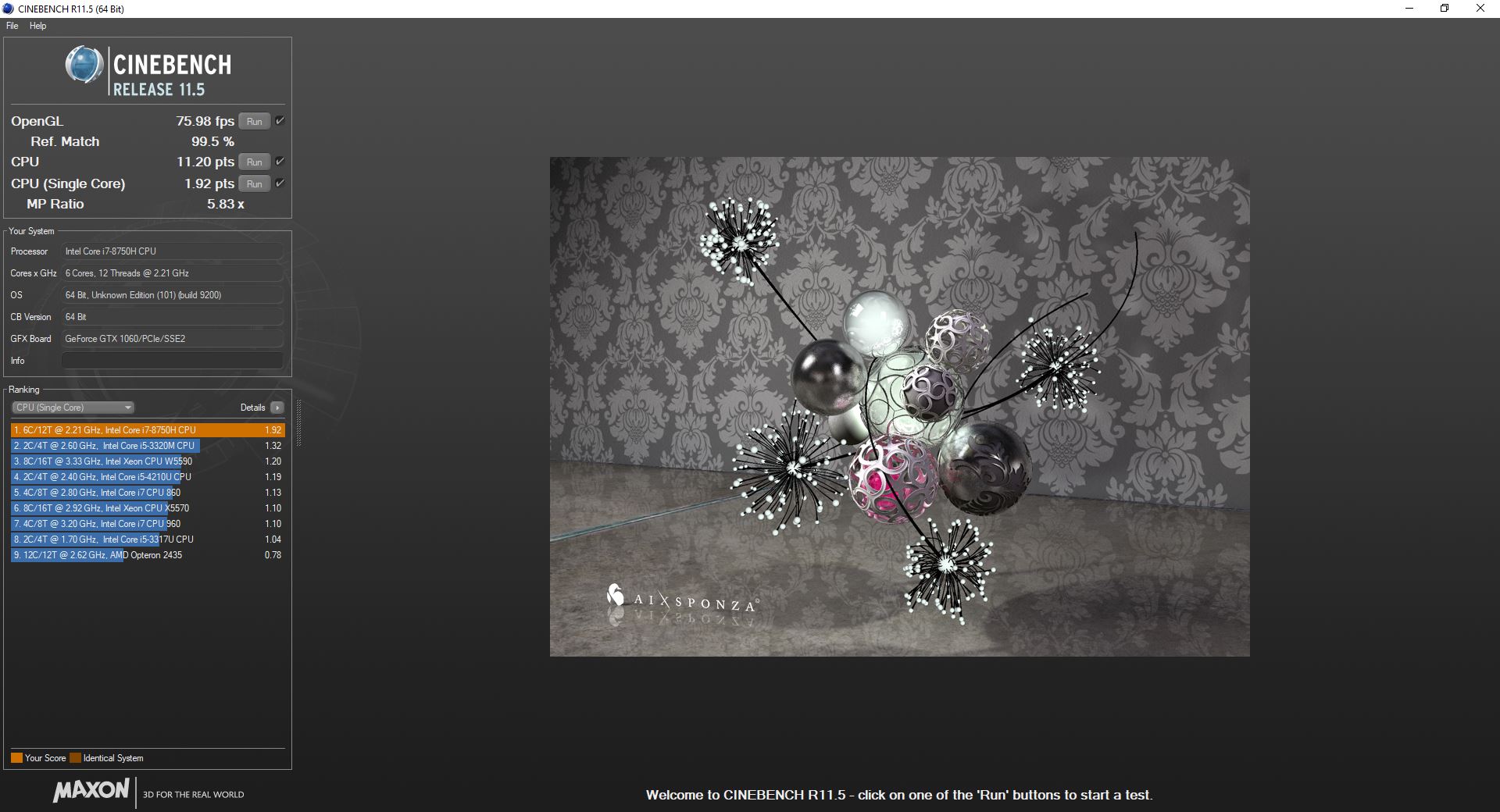Open the ranking type dropdown showing CPU (Single Core)
Viewport: 1500px width, 812px height.
(73, 408)
